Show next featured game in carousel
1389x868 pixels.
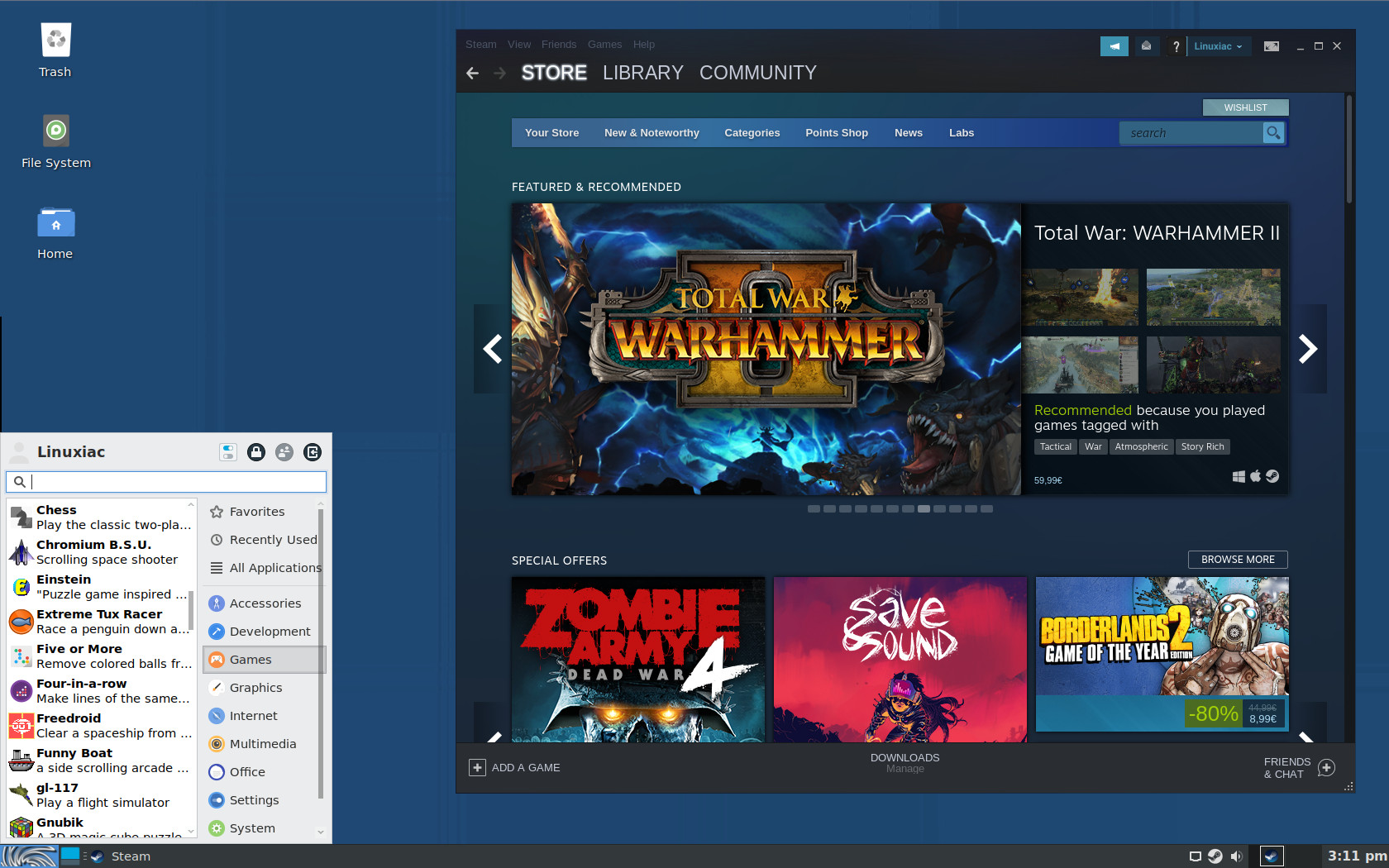click(x=1307, y=349)
